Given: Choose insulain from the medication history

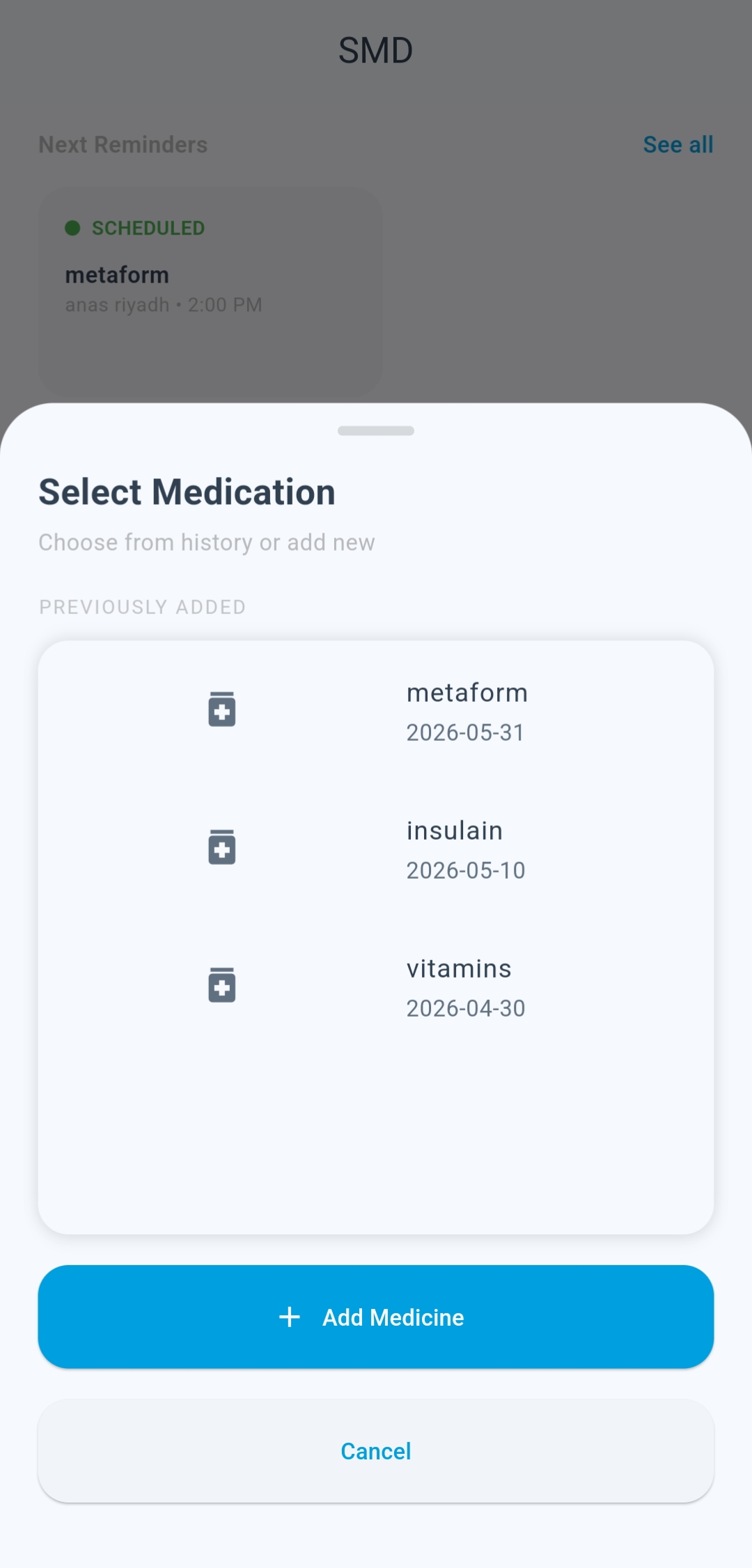Looking at the screenshot, I should click(x=454, y=831).
